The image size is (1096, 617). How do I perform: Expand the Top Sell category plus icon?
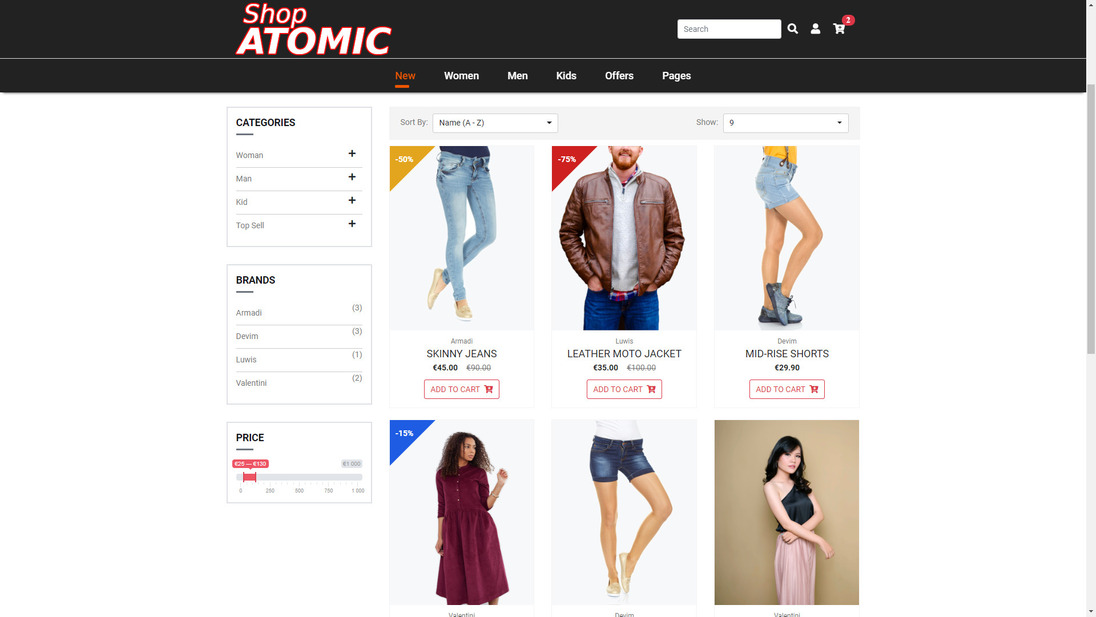[352, 224]
